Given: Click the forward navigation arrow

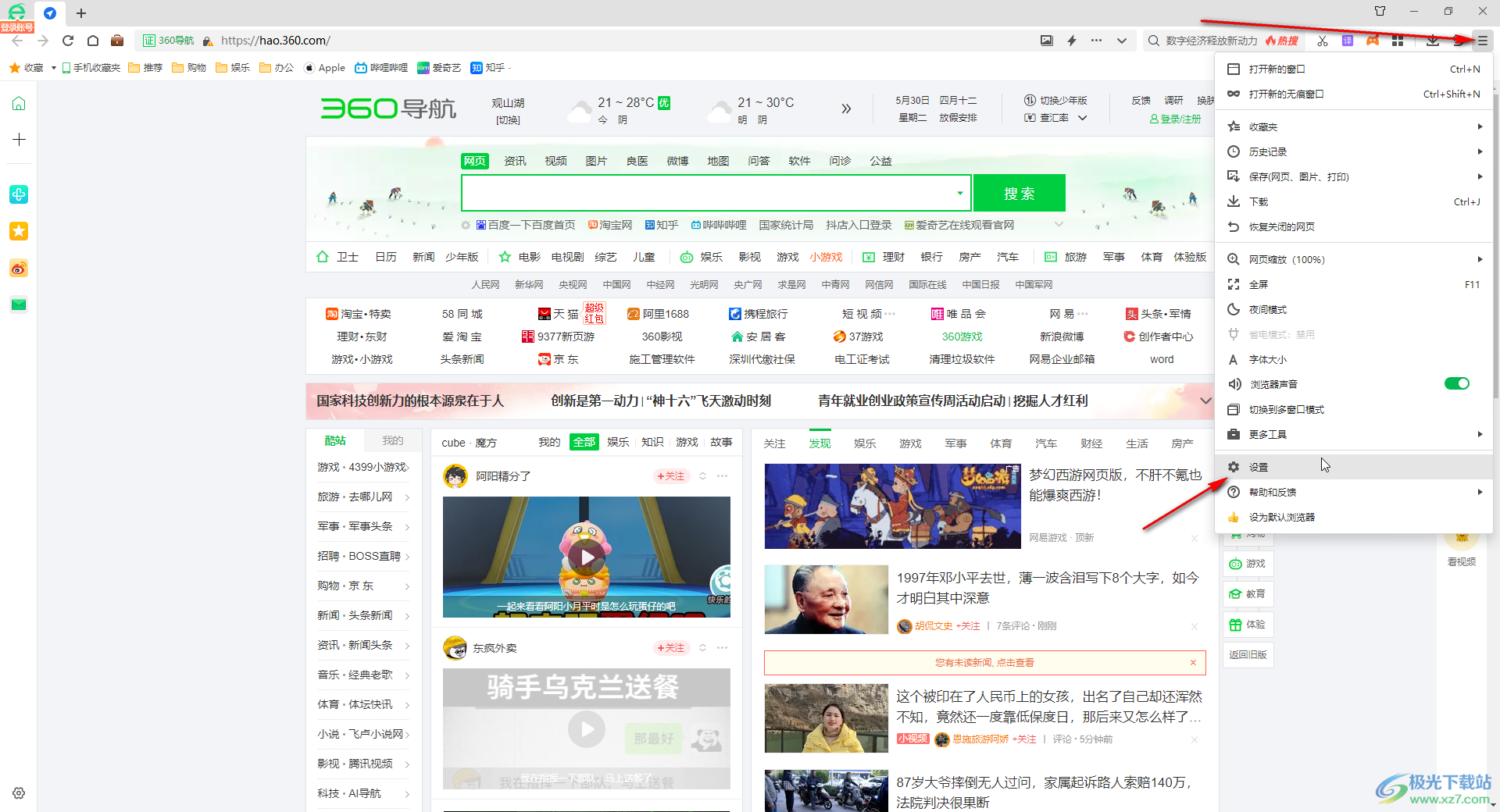Looking at the screenshot, I should [42, 41].
